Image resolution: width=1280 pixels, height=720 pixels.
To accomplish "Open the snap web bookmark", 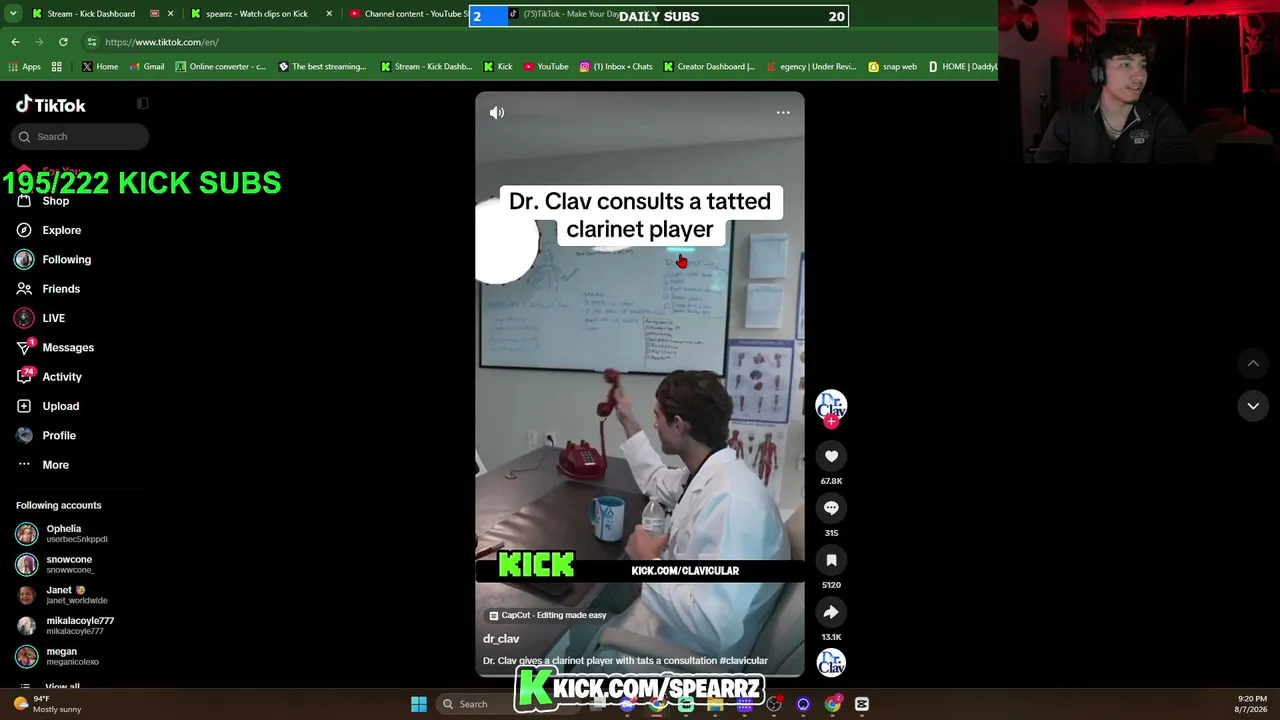I will [892, 67].
